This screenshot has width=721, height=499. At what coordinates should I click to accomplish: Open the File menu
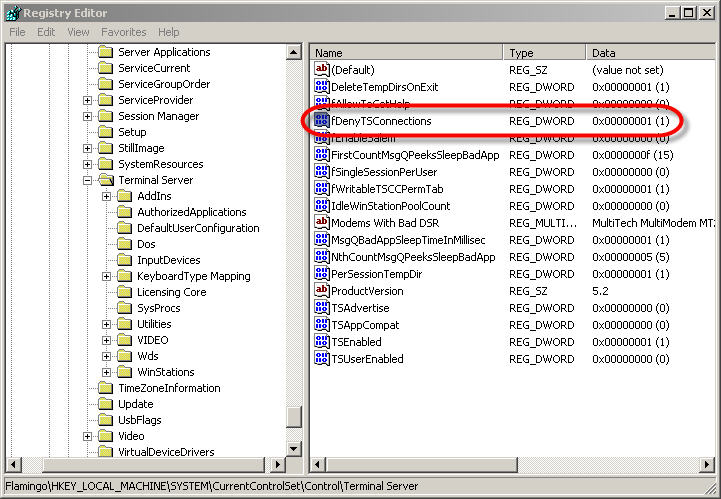click(x=17, y=32)
